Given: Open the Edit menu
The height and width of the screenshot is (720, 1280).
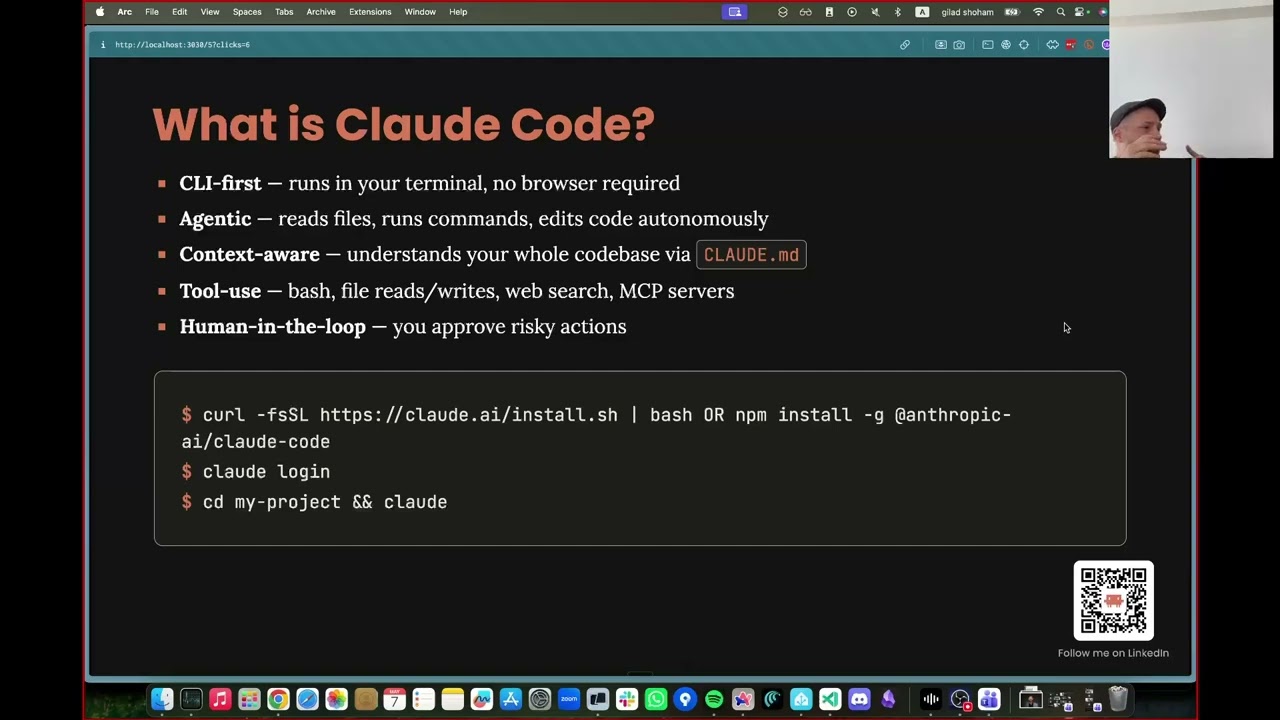Looking at the screenshot, I should tap(179, 12).
